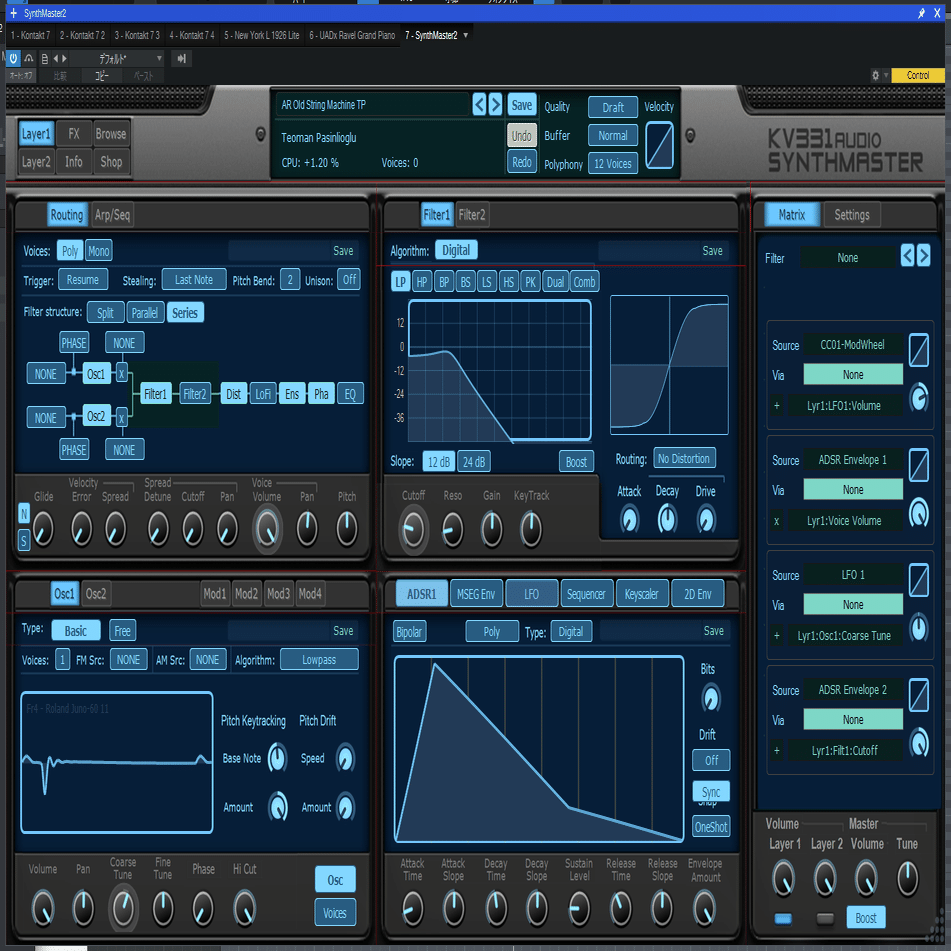Viewport: 951px width, 951px height.
Task: Open the gear settings icon near Control
Action: tap(875, 75)
